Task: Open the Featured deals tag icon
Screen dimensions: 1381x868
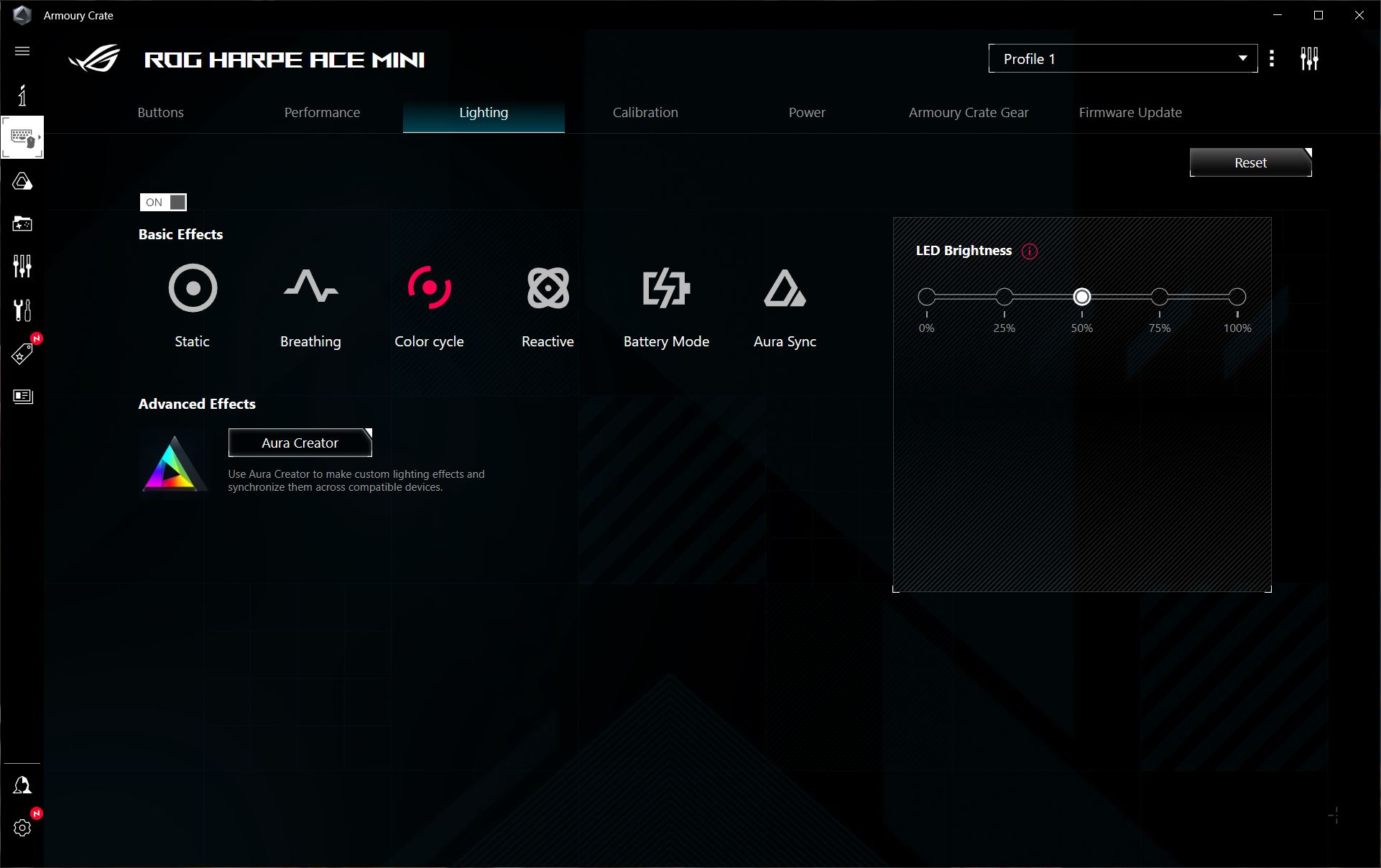Action: 22,354
